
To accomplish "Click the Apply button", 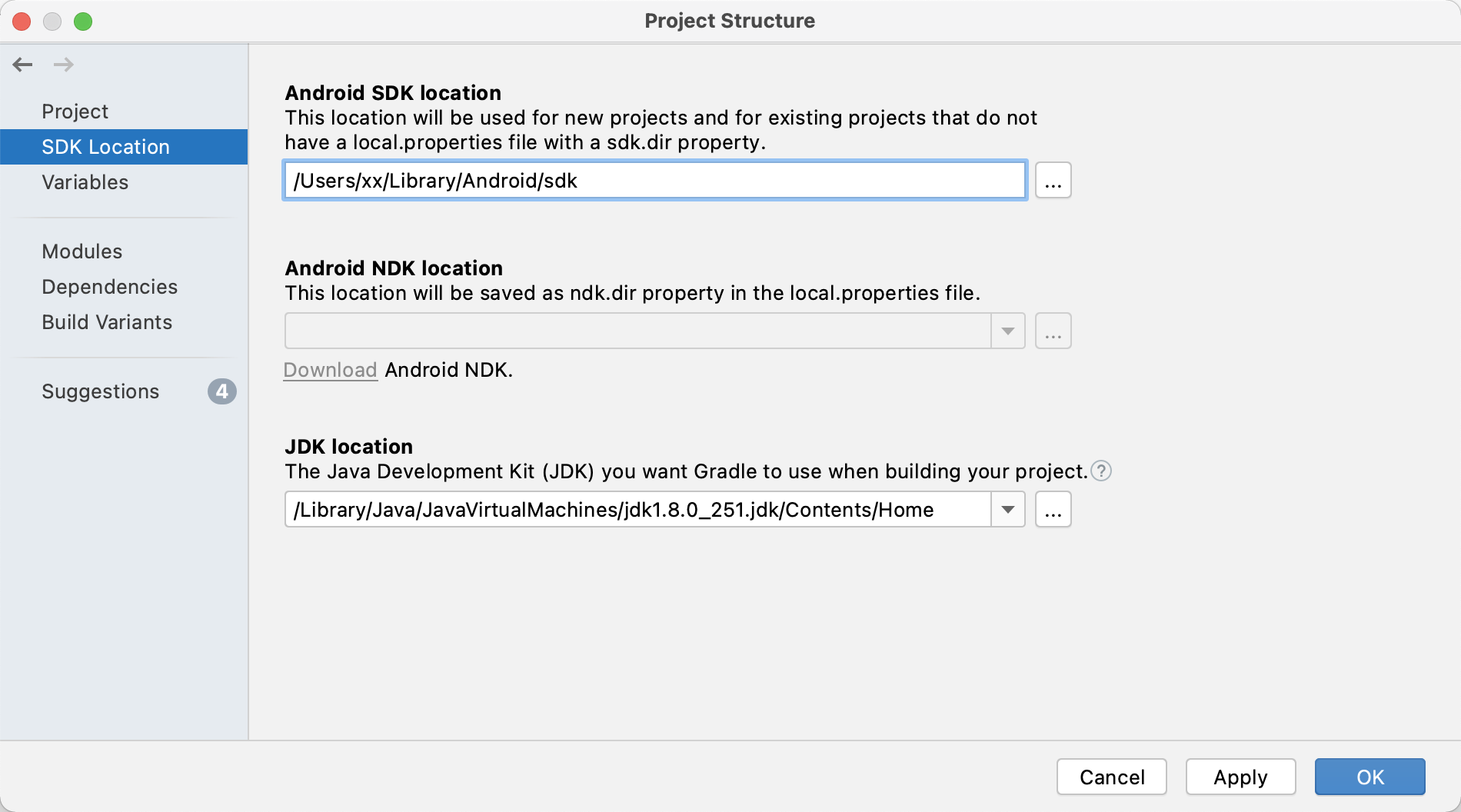I will point(1241,777).
